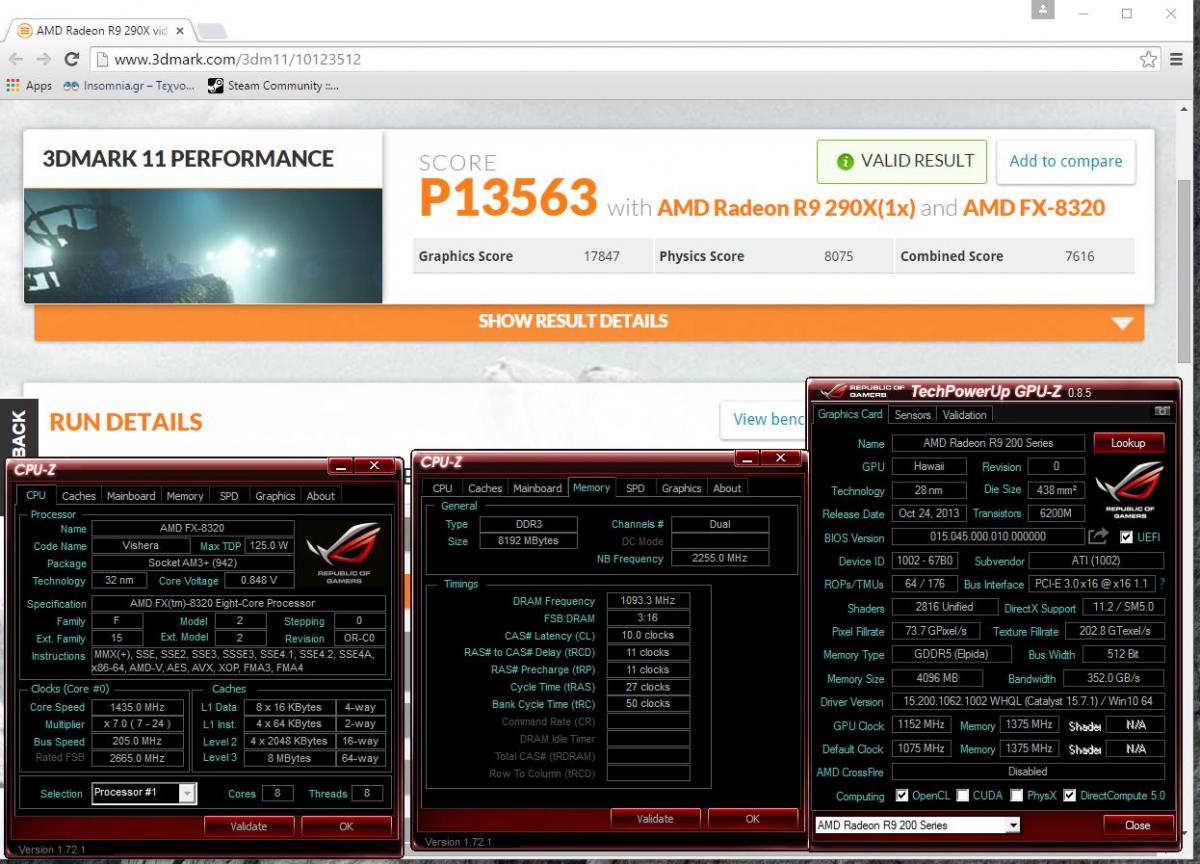Click the CPU-Z Specification field
Screen dimensions: 1200x864
[x=238, y=603]
